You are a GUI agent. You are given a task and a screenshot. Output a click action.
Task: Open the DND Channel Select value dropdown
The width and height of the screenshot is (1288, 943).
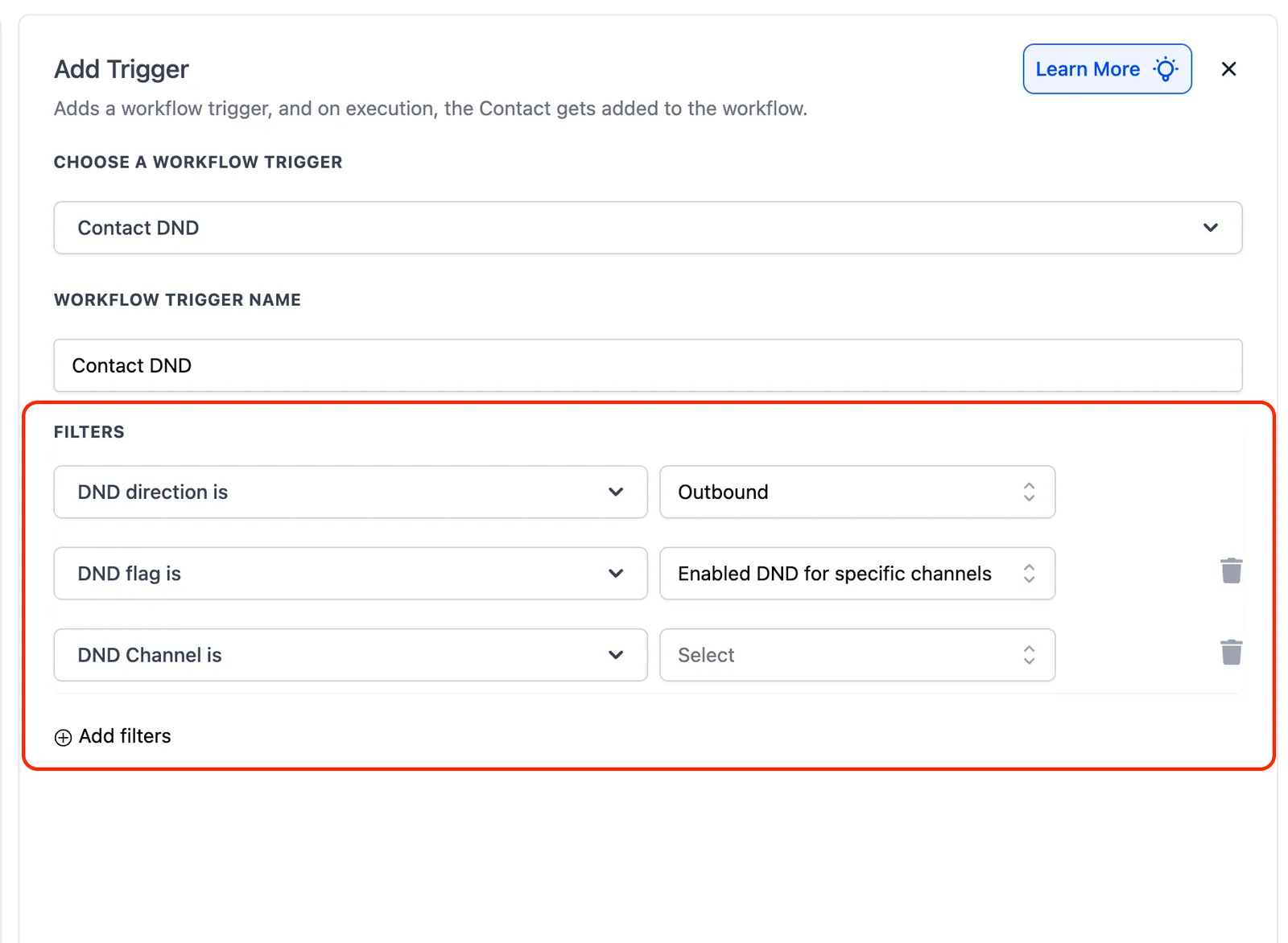coord(857,655)
